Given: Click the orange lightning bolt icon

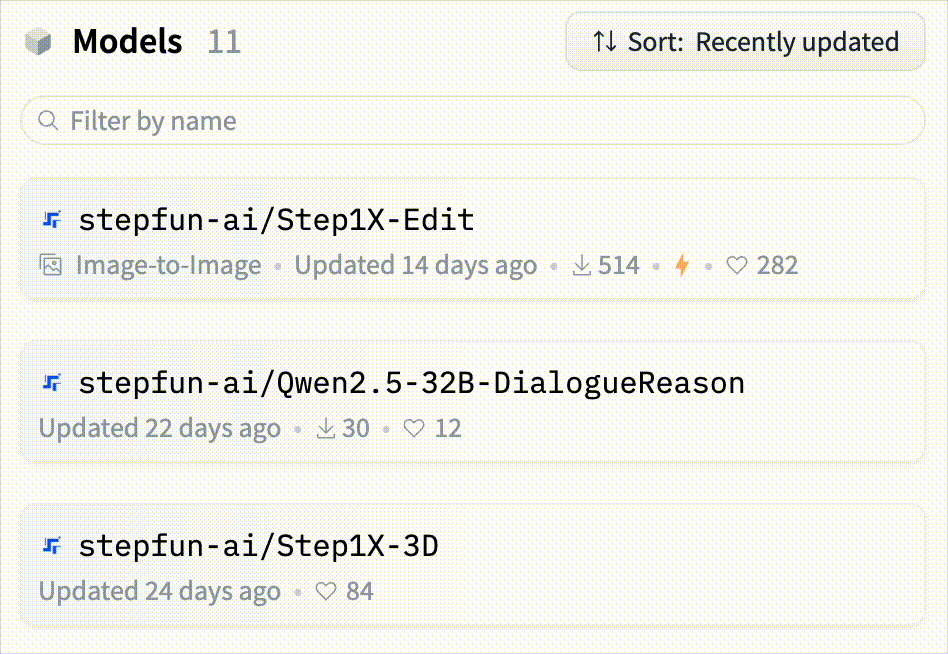Looking at the screenshot, I should pyautogui.click(x=682, y=266).
